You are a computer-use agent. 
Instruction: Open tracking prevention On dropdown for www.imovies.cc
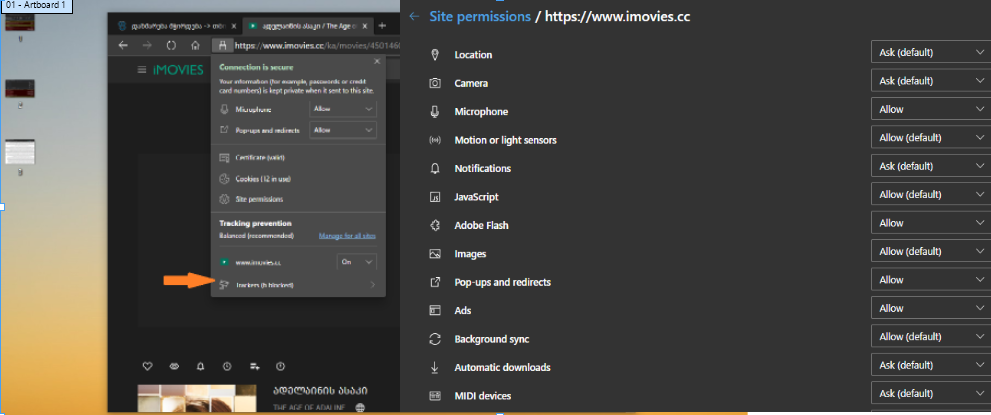[x=357, y=261]
